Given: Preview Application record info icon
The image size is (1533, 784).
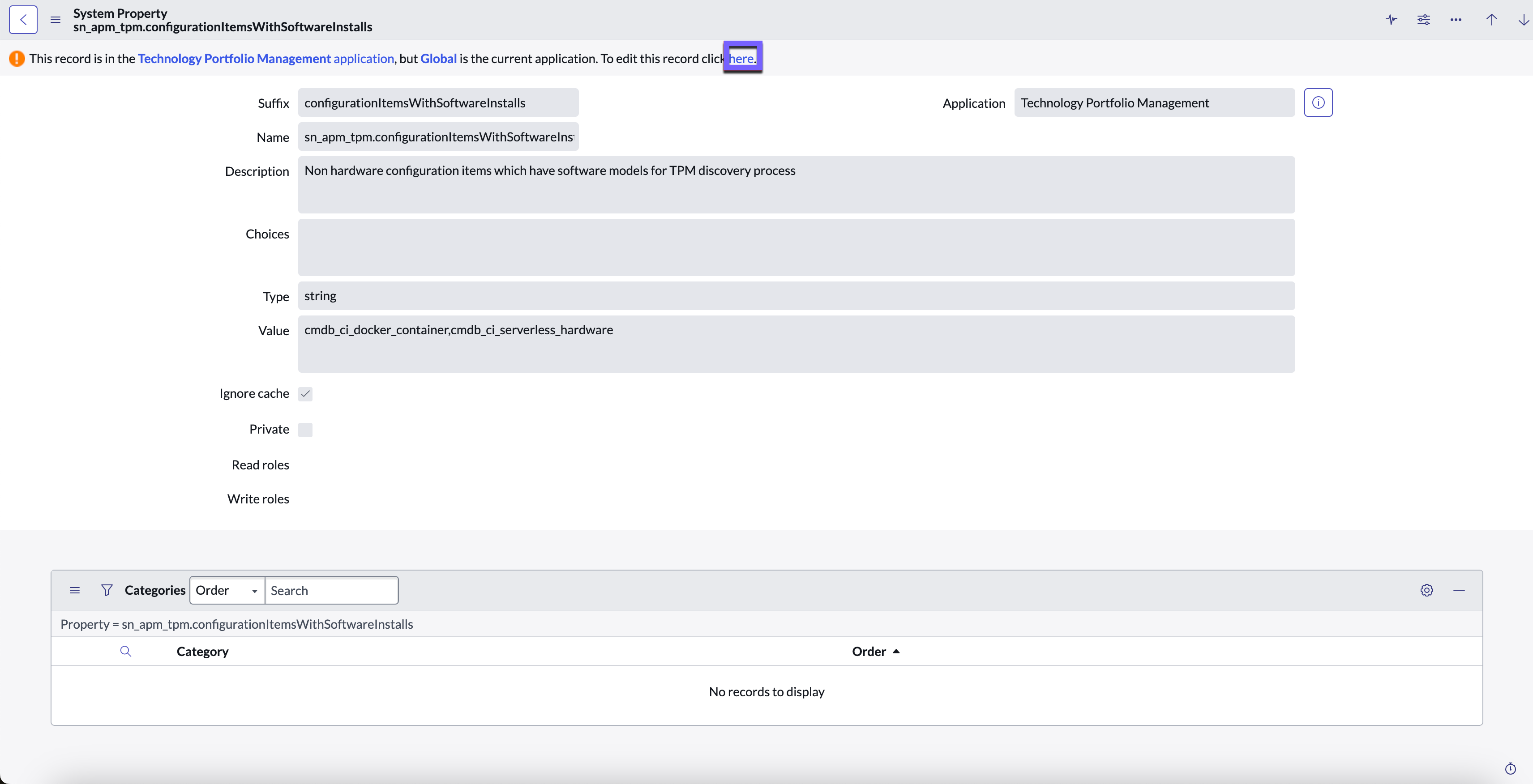Looking at the screenshot, I should coord(1318,103).
